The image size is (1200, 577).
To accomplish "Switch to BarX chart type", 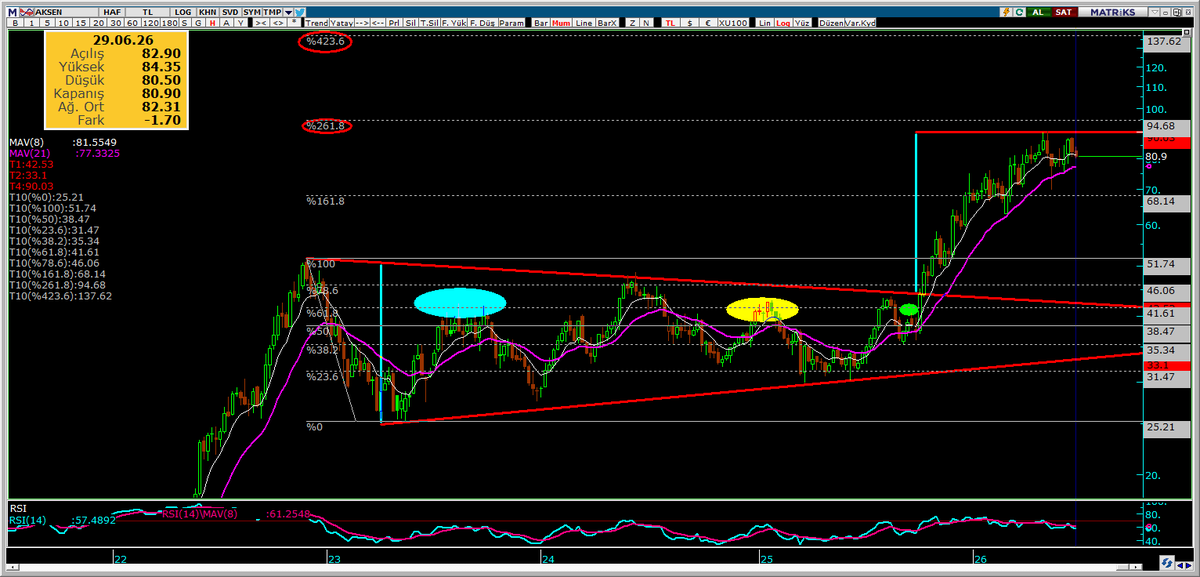I will pyautogui.click(x=607, y=23).
